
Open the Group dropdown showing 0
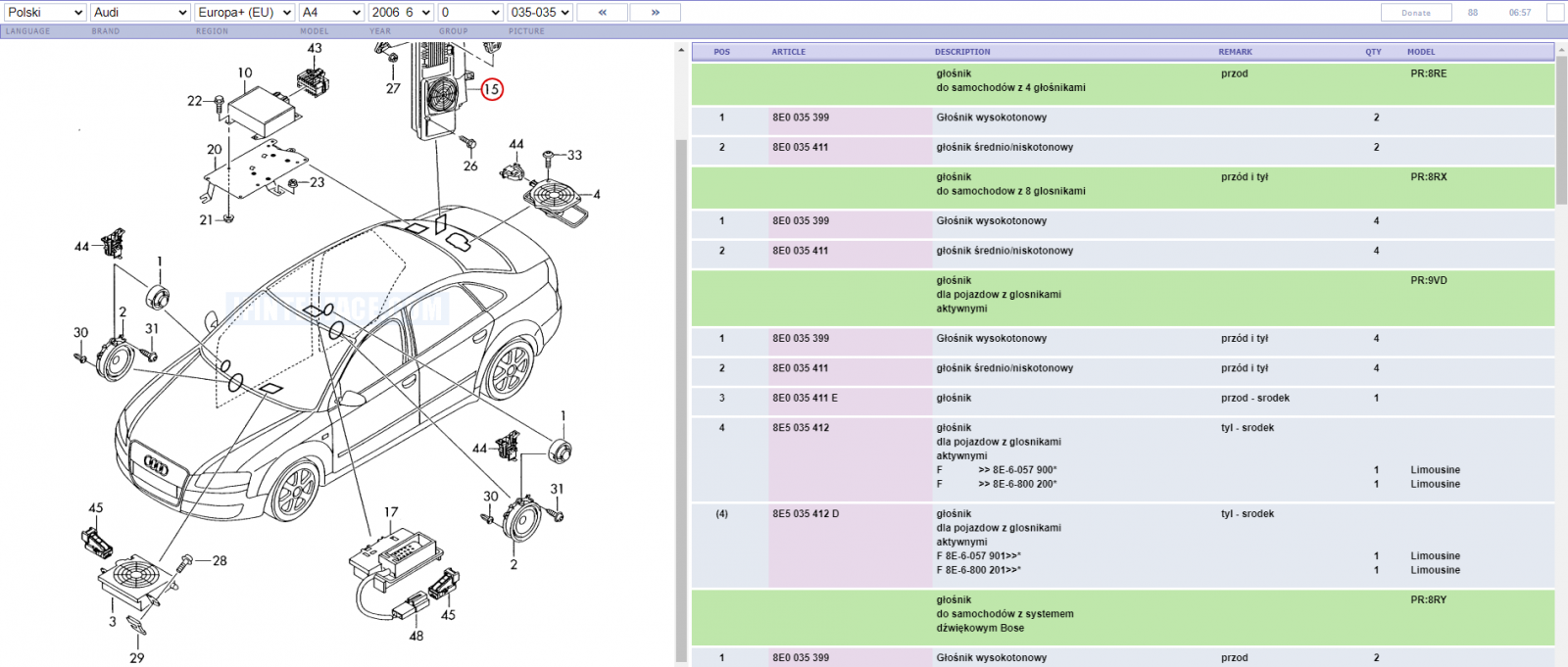(x=470, y=13)
